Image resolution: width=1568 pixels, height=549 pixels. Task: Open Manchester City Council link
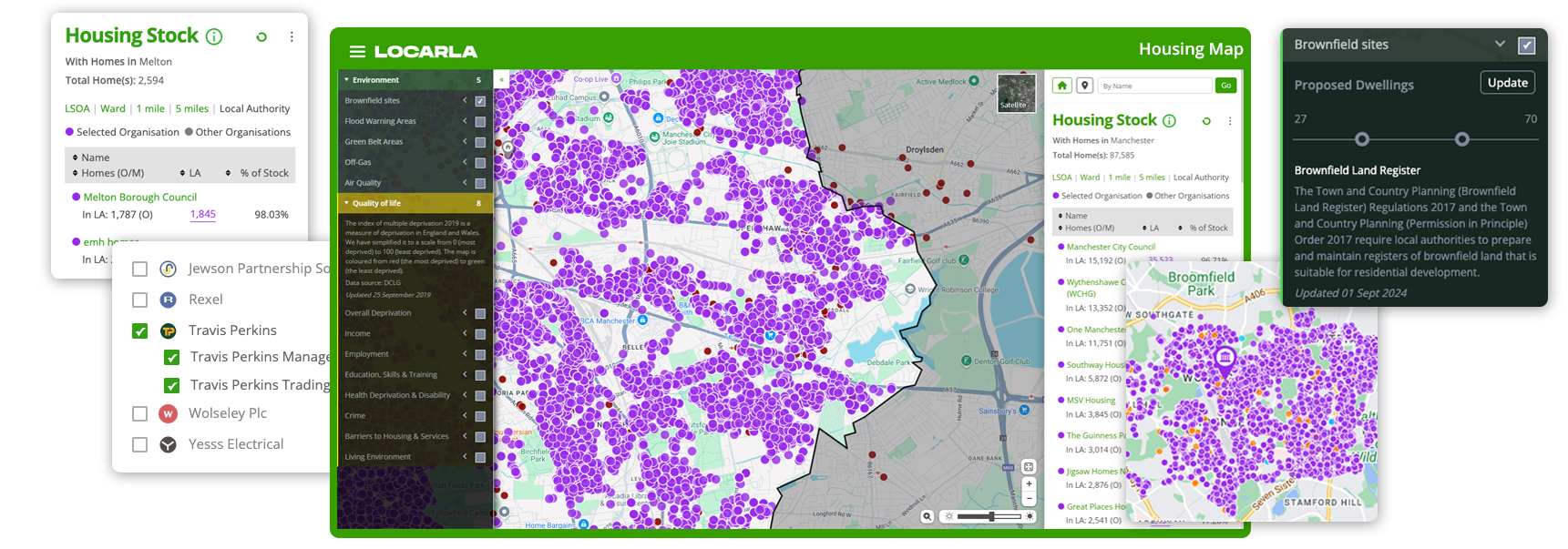pos(1111,247)
